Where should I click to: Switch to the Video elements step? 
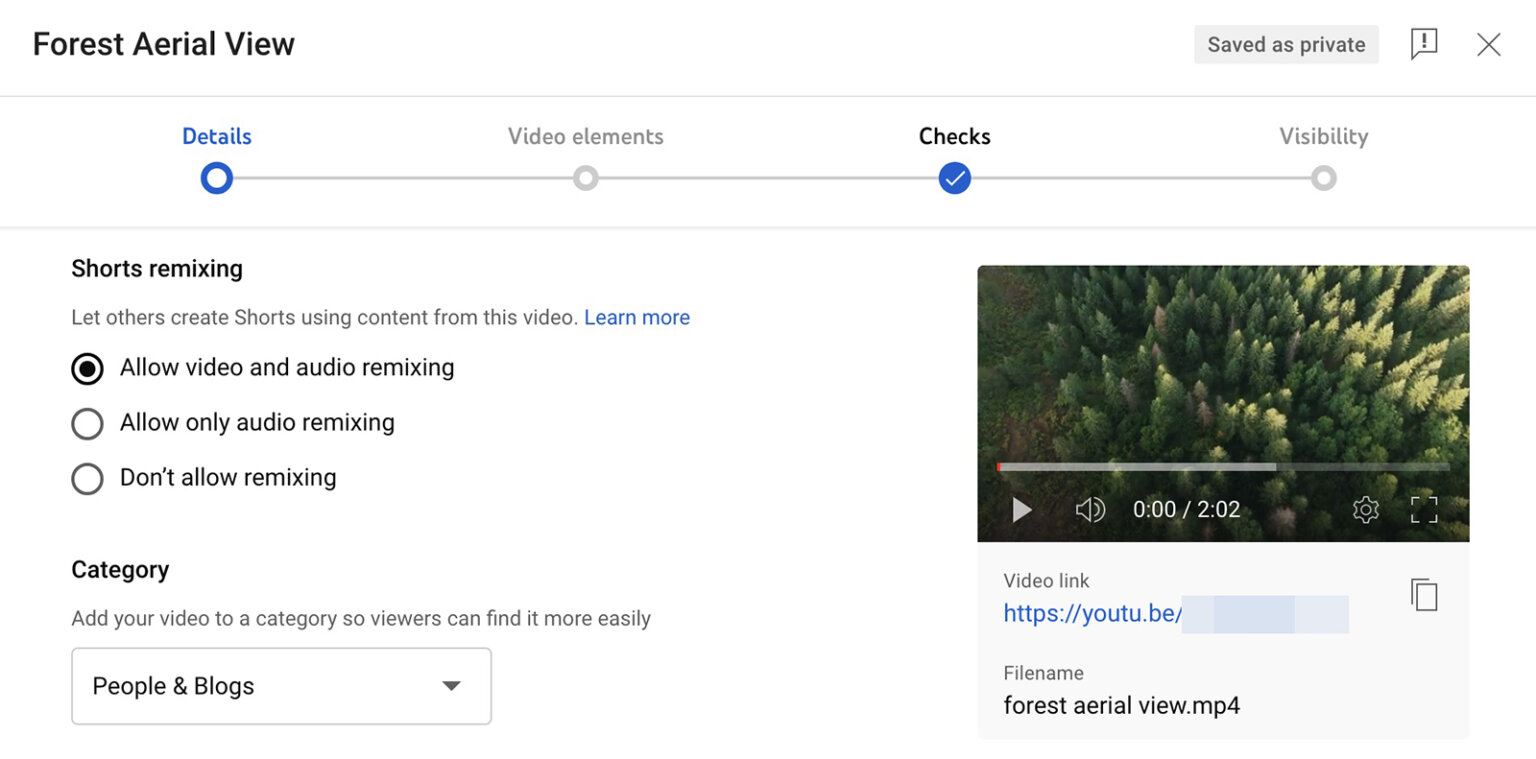[x=585, y=136]
